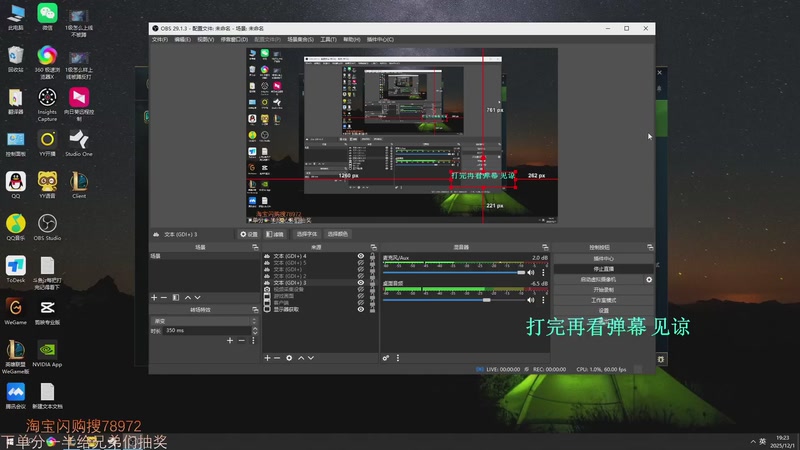Add a scene transition with plus icon
The image size is (800, 450).
[x=230, y=340]
